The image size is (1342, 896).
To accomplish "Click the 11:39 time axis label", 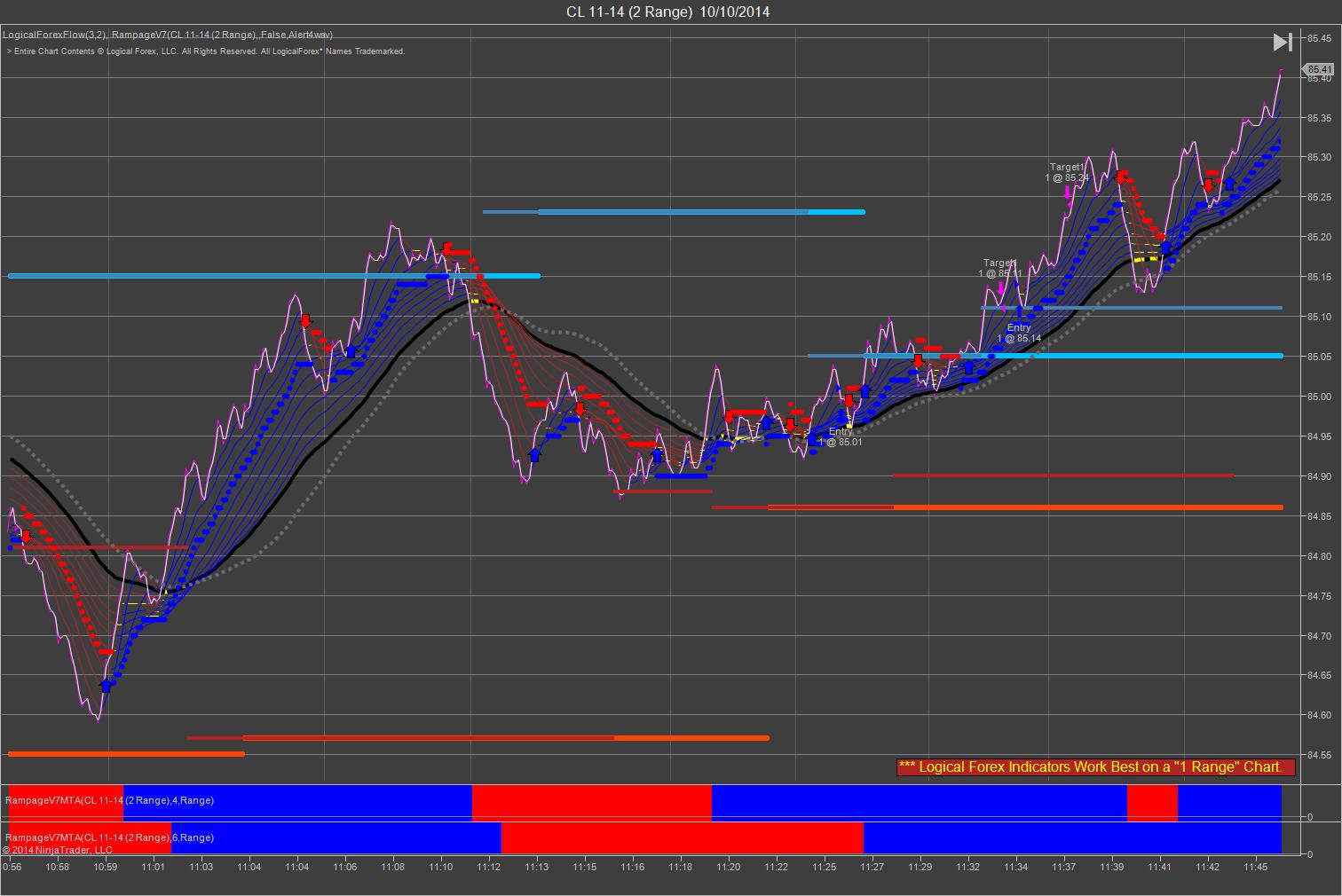I will click(x=1112, y=867).
